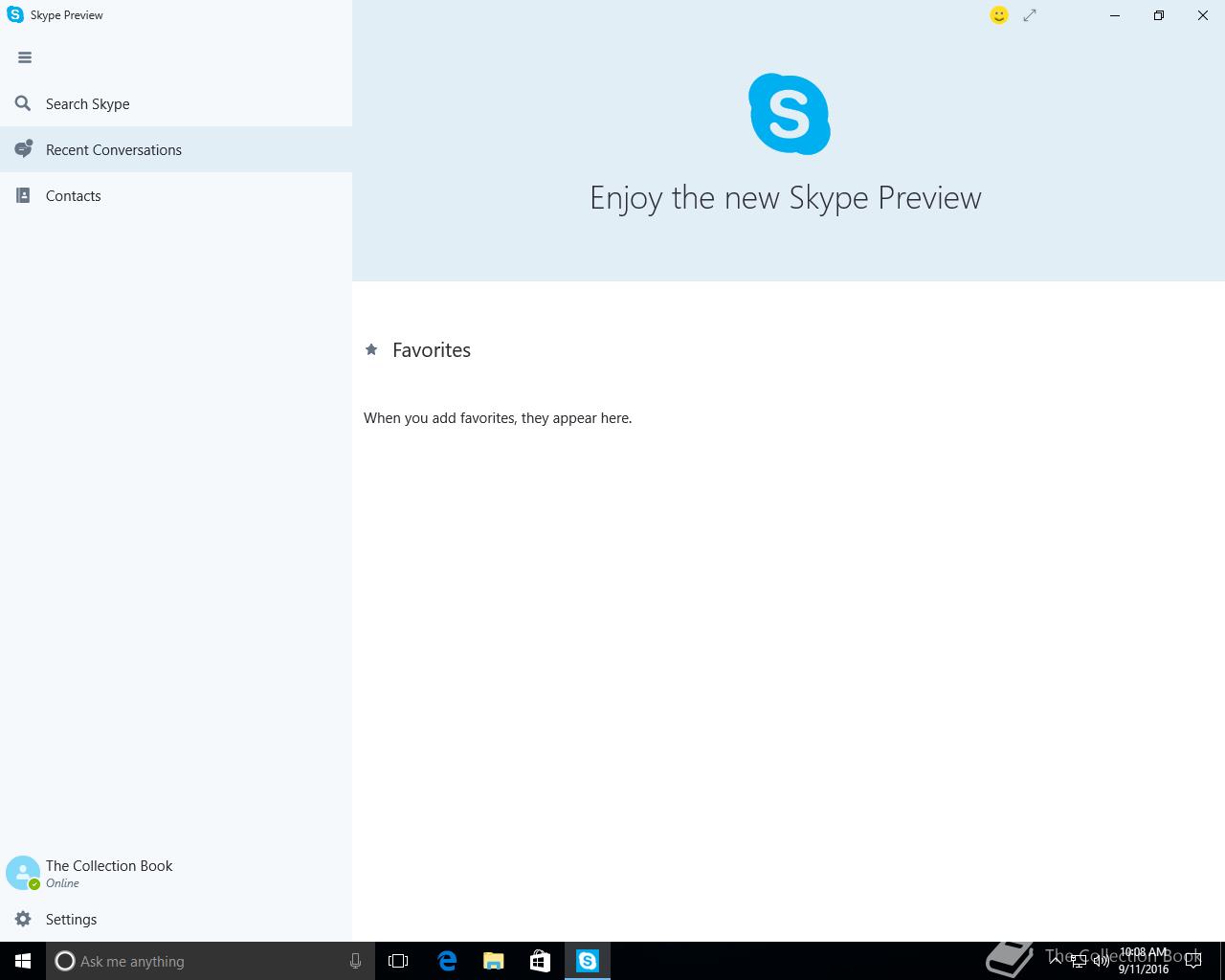Click the Search Skype magnifier icon
This screenshot has height=980, width=1225.
coord(23,103)
